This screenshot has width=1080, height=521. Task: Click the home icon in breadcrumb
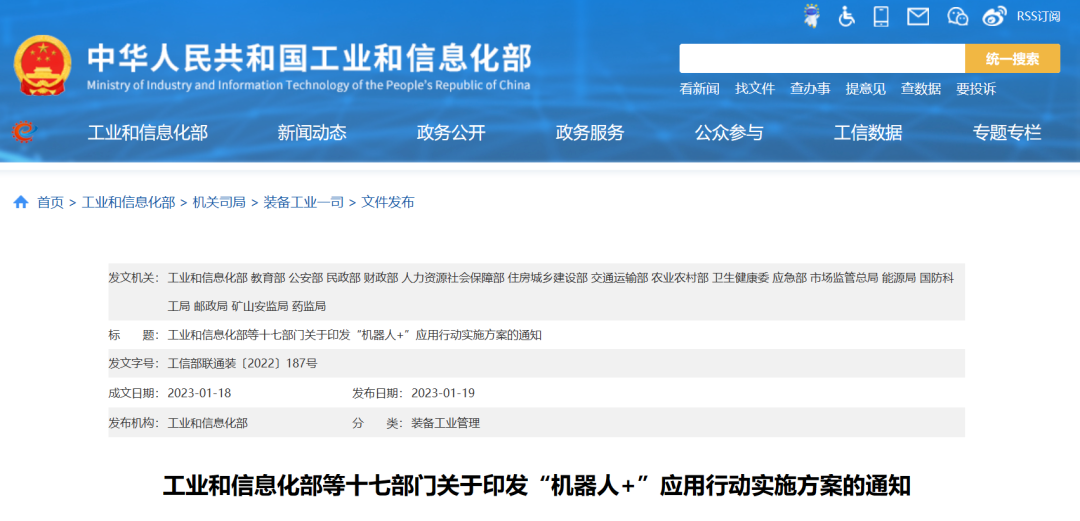point(21,202)
